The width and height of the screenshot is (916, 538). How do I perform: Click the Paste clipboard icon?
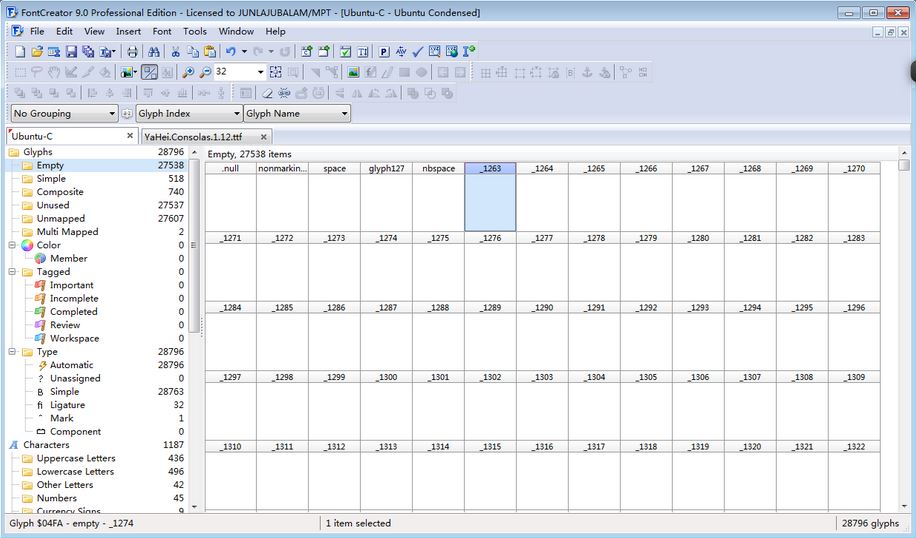tap(209, 51)
